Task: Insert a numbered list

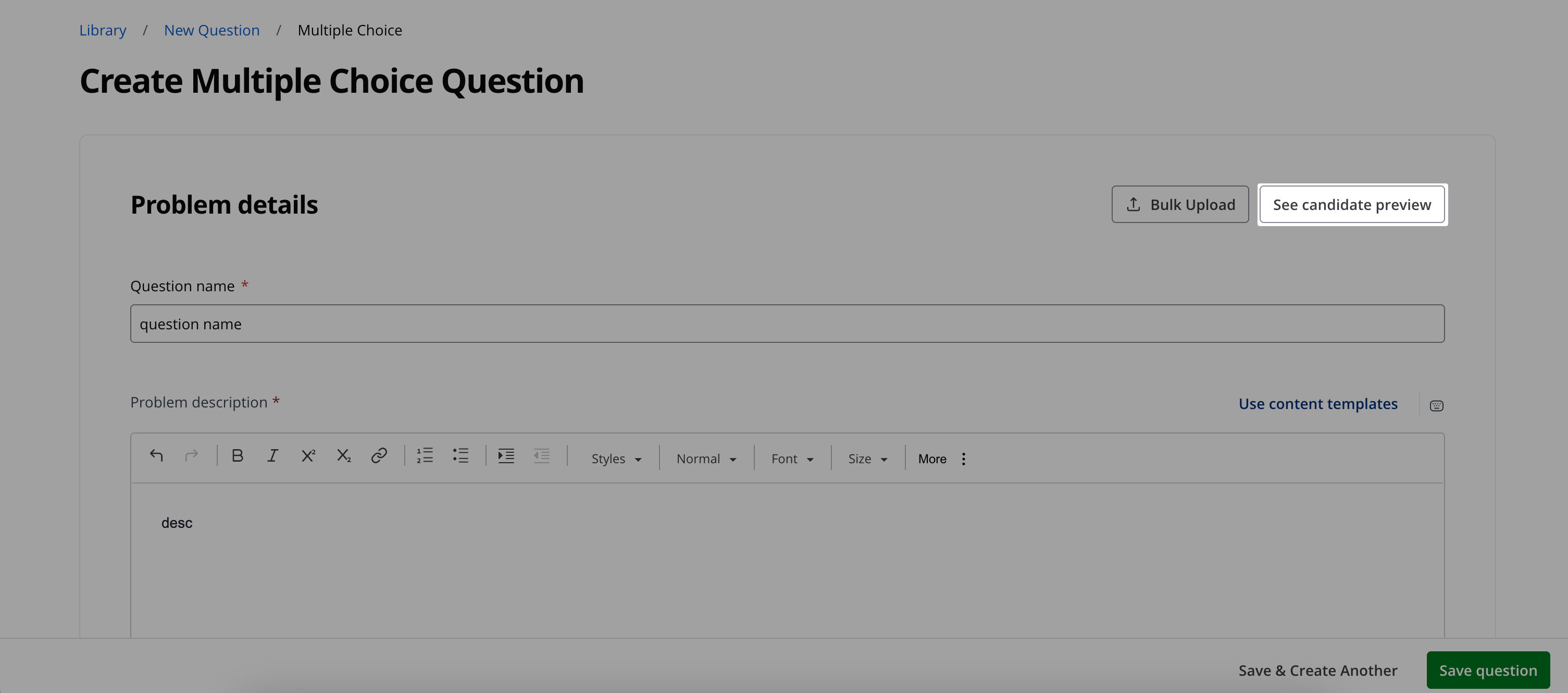Action: click(425, 455)
